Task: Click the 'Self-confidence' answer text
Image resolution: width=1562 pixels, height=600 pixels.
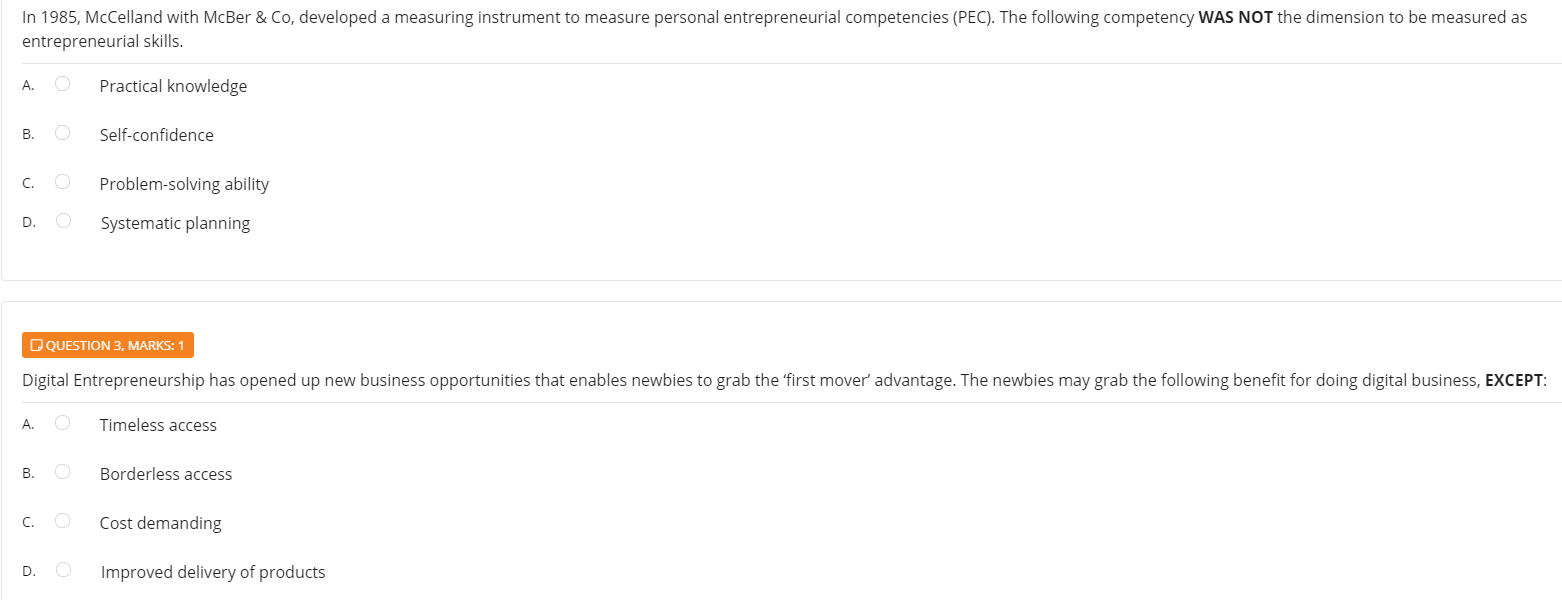Action: coord(156,135)
